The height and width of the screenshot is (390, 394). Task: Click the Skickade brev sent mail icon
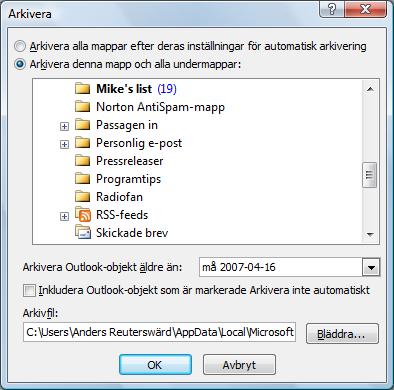[82, 232]
